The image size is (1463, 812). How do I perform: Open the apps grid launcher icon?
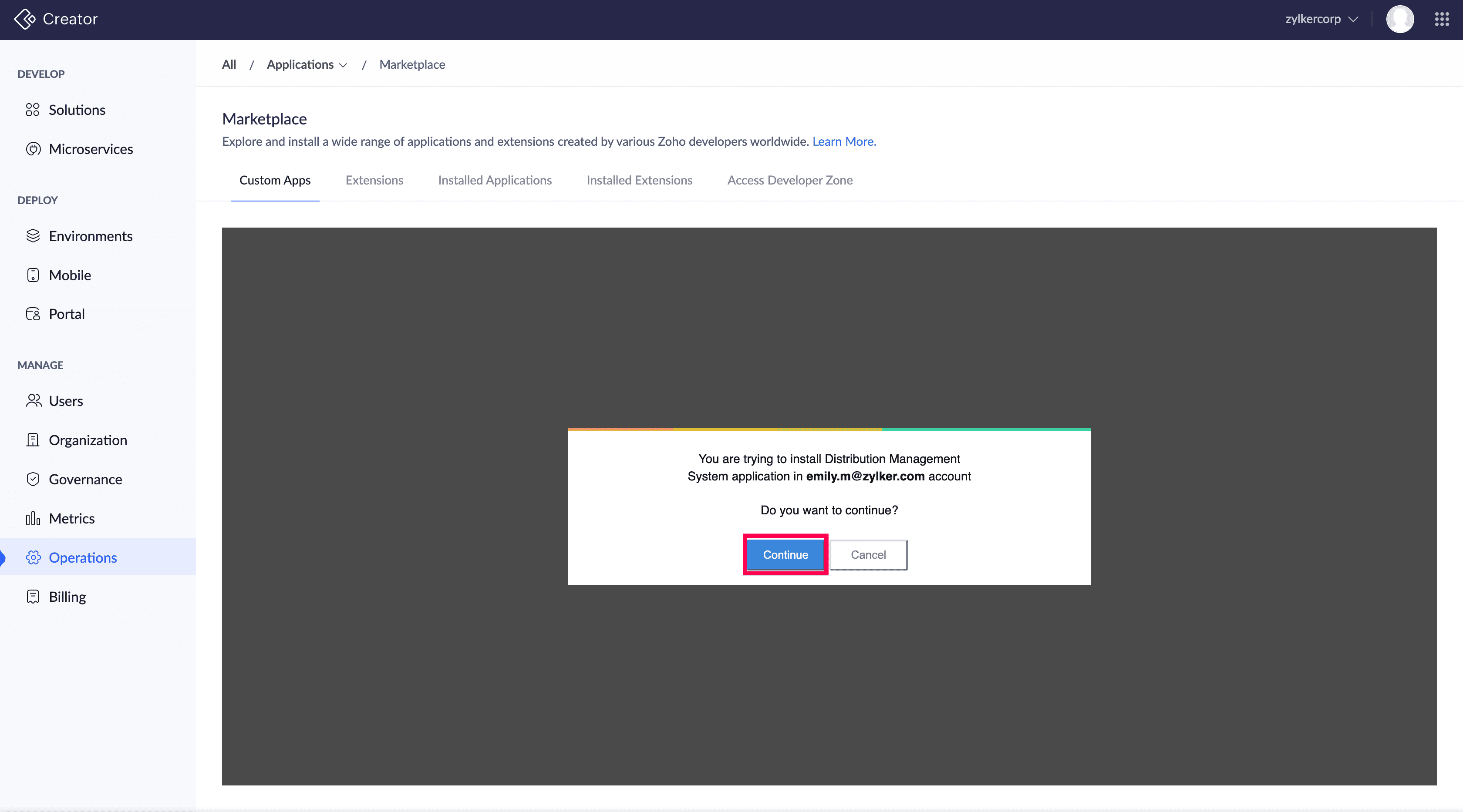click(1441, 19)
